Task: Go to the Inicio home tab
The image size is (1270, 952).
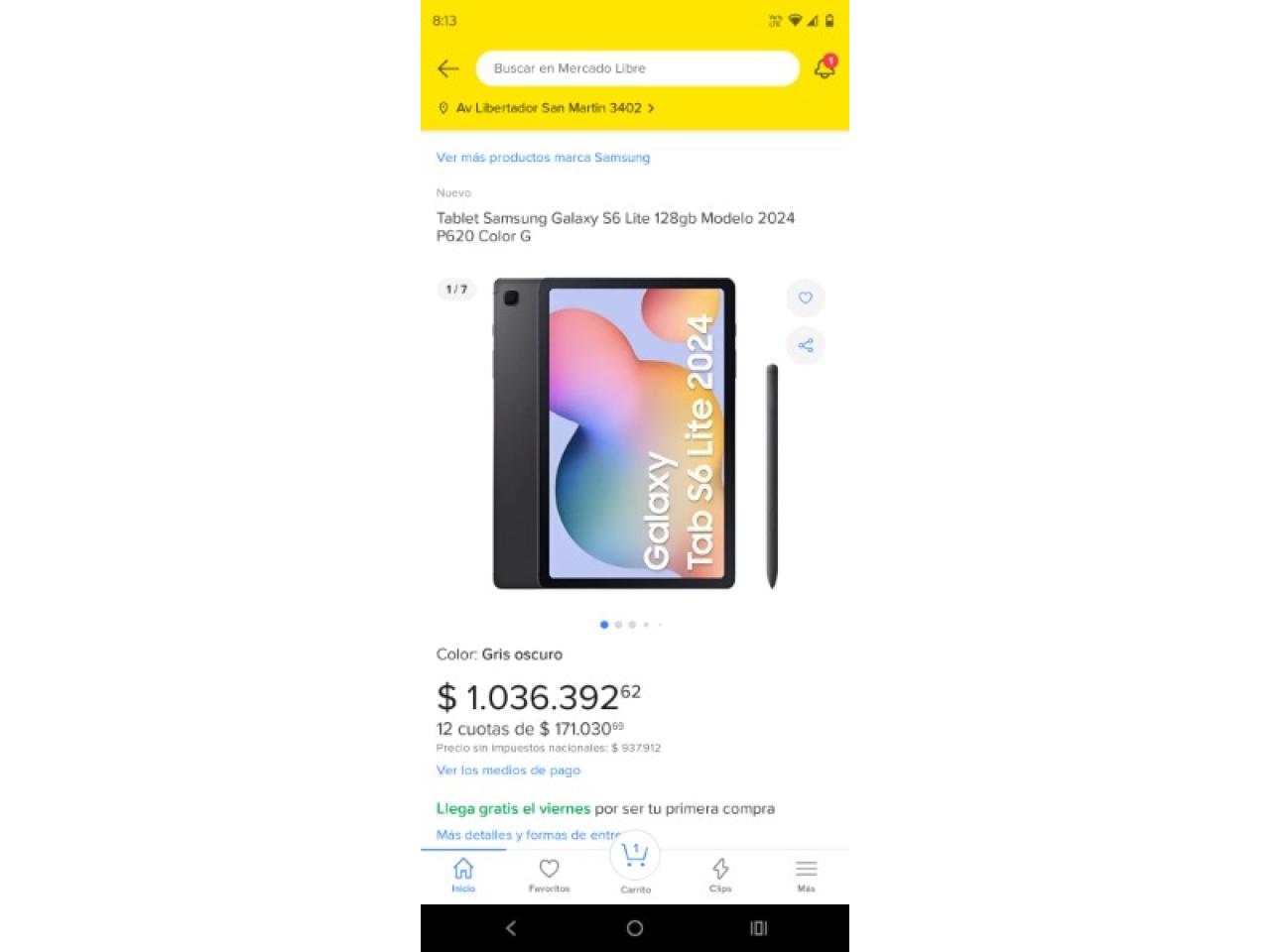Action: click(463, 875)
